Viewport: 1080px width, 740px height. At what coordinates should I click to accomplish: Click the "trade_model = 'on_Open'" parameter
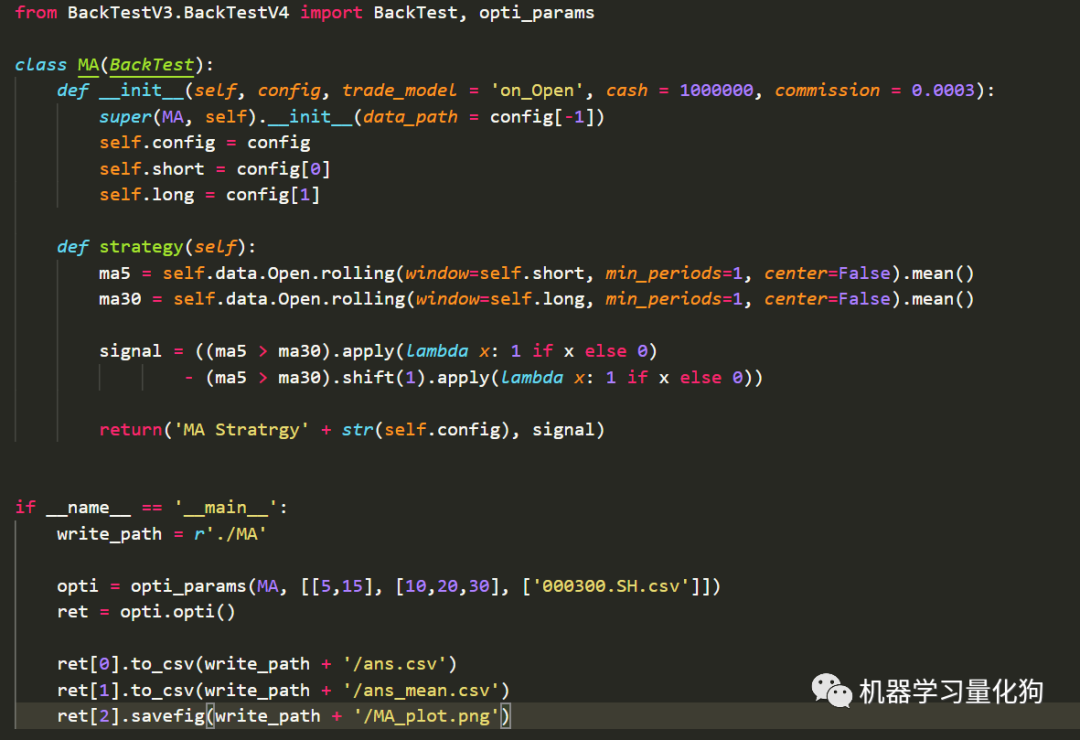(x=463, y=90)
